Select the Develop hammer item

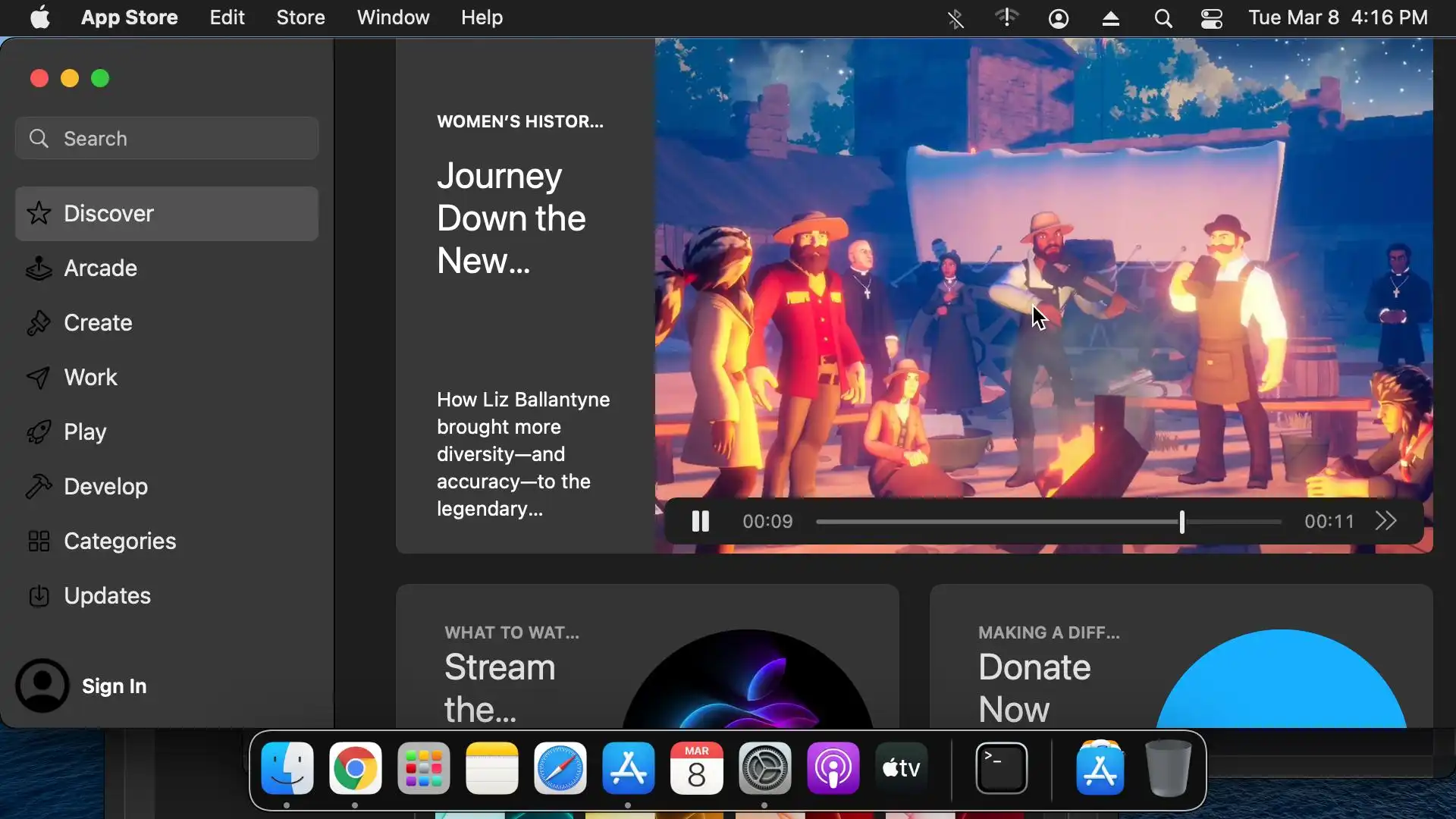(x=105, y=487)
